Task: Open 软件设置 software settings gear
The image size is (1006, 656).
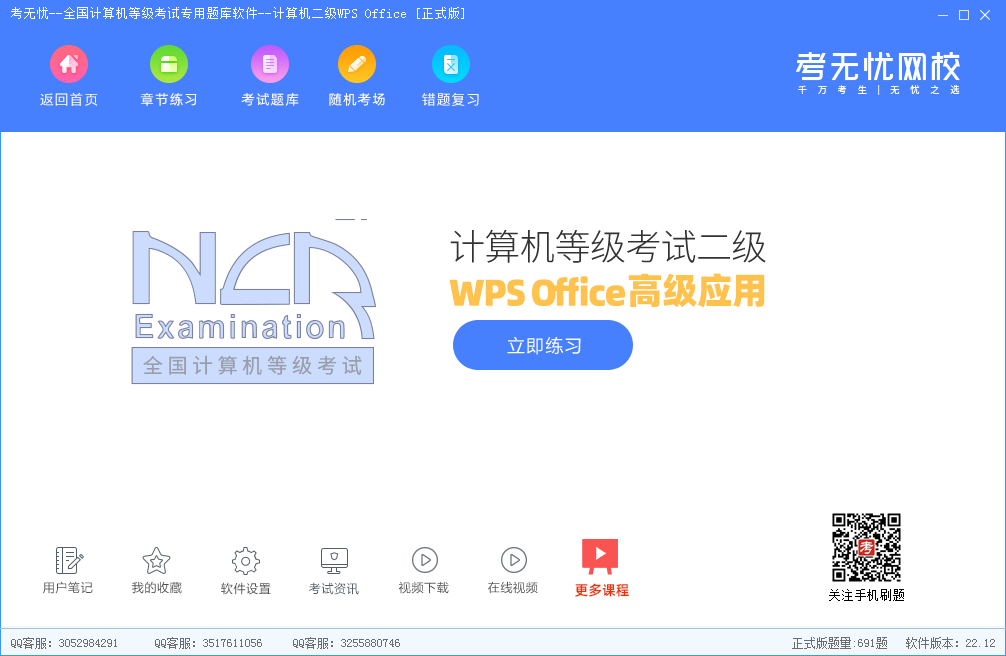Action: coord(245,561)
